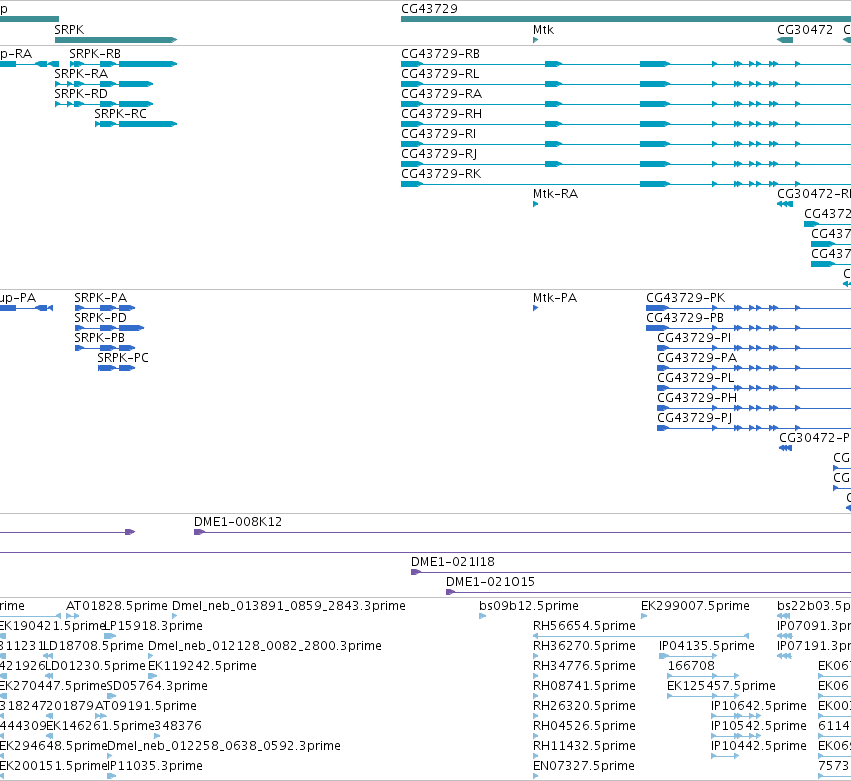This screenshot has width=851, height=781.
Task: Click EST IP10442.5prime
Action: (x=759, y=746)
